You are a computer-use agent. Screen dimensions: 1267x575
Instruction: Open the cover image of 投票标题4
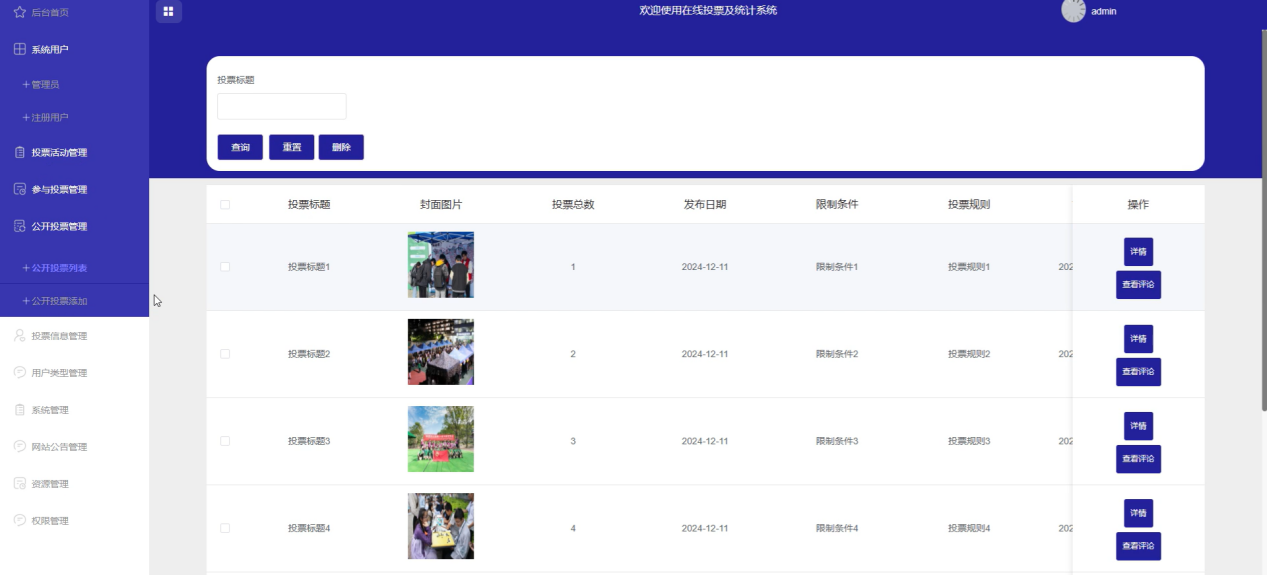(x=441, y=526)
